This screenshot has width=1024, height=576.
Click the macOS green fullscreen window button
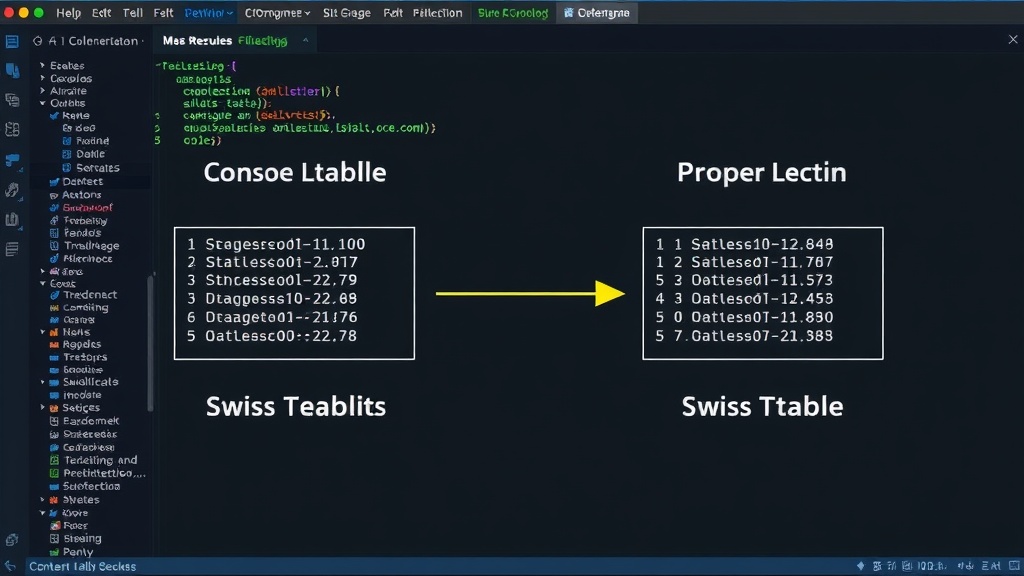coord(39,12)
